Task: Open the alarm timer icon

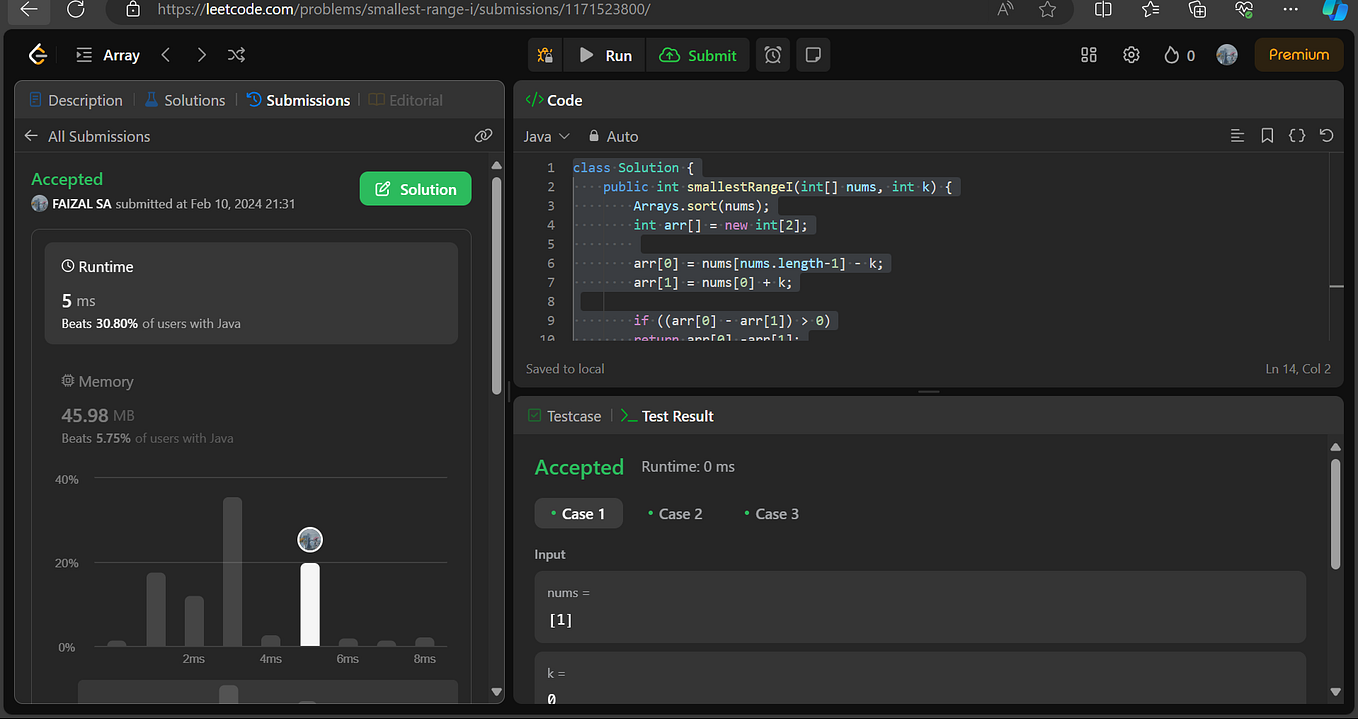Action: pos(773,55)
